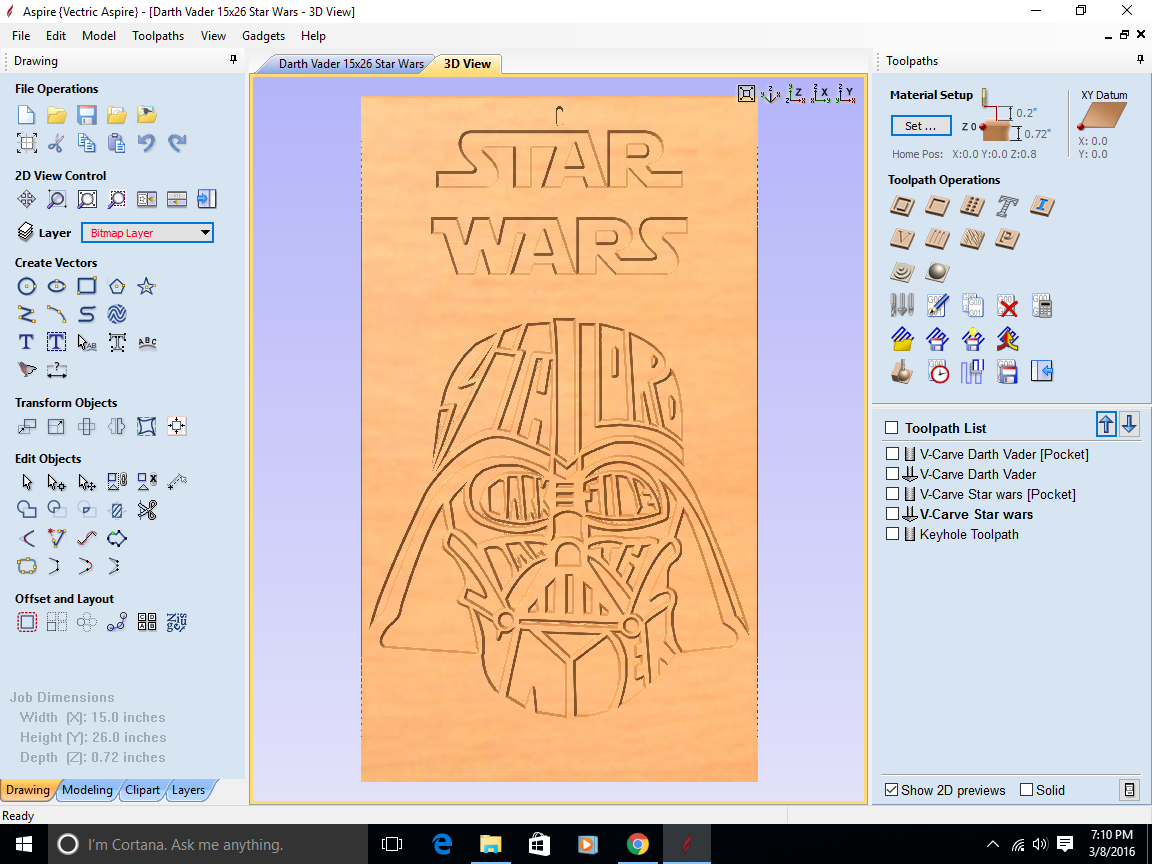The width and height of the screenshot is (1152, 864).
Task: Open the Drilling toolpath tool
Action: pyautogui.click(x=973, y=206)
